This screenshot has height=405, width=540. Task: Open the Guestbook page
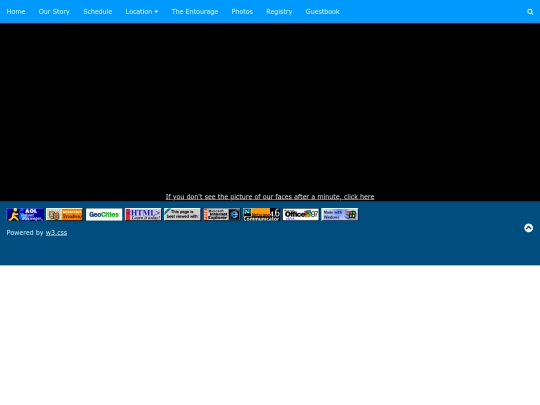(x=322, y=12)
